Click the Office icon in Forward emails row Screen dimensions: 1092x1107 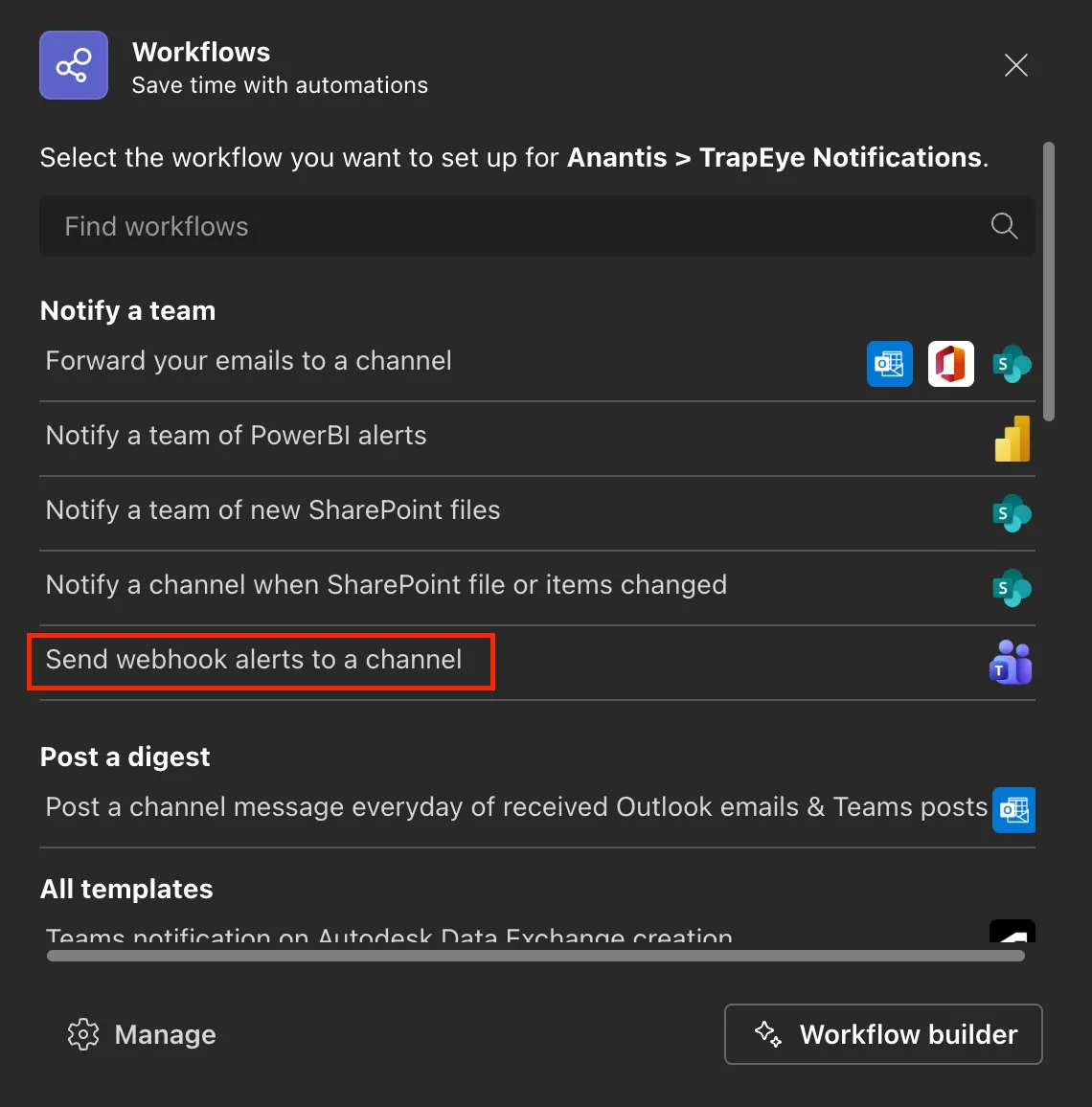(x=950, y=364)
